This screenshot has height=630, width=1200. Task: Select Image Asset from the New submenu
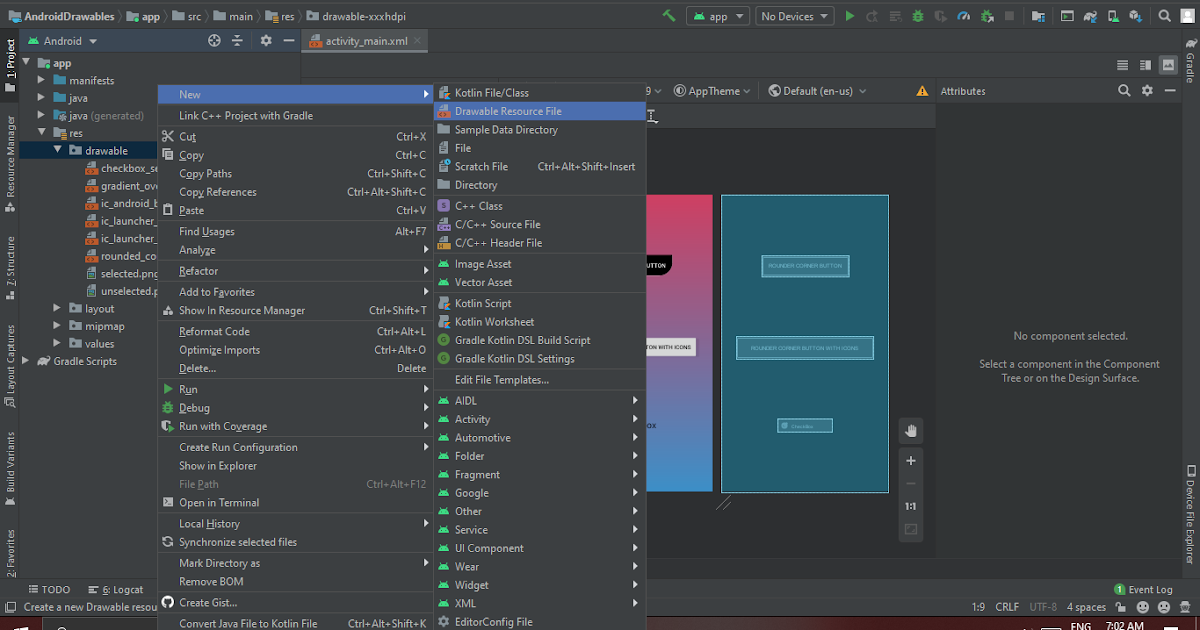point(483,263)
